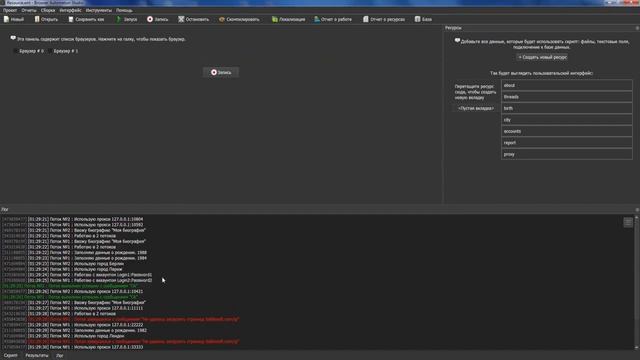Screen dimensions: 640x360
Task: Open Локализация from the toolbar
Action: (x=289, y=19)
